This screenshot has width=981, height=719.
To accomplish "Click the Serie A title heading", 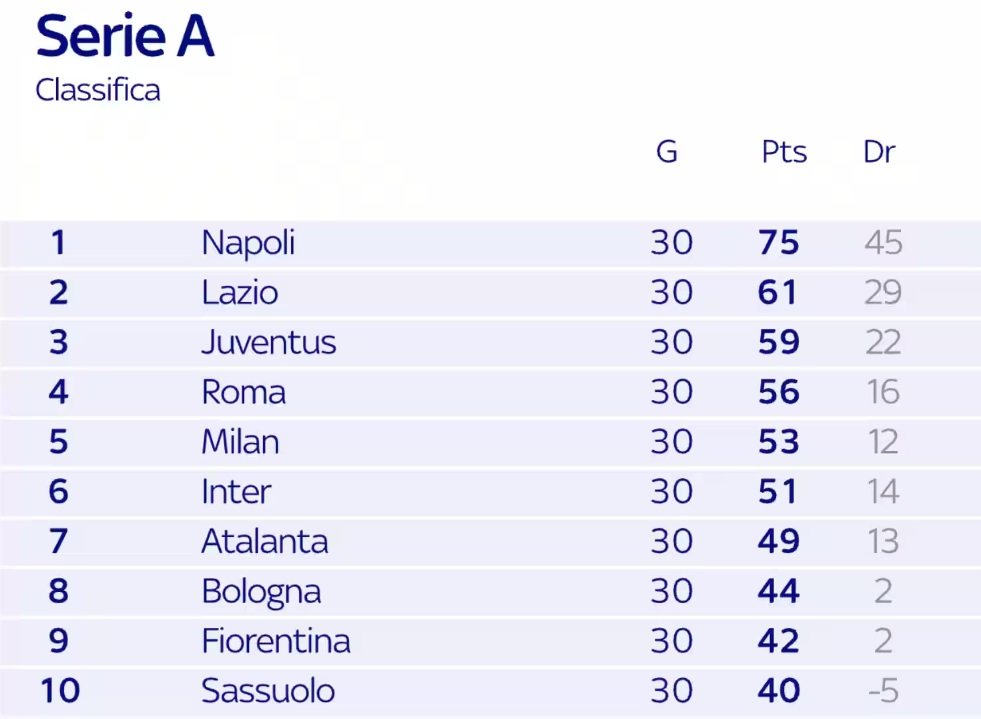I will [x=125, y=36].
